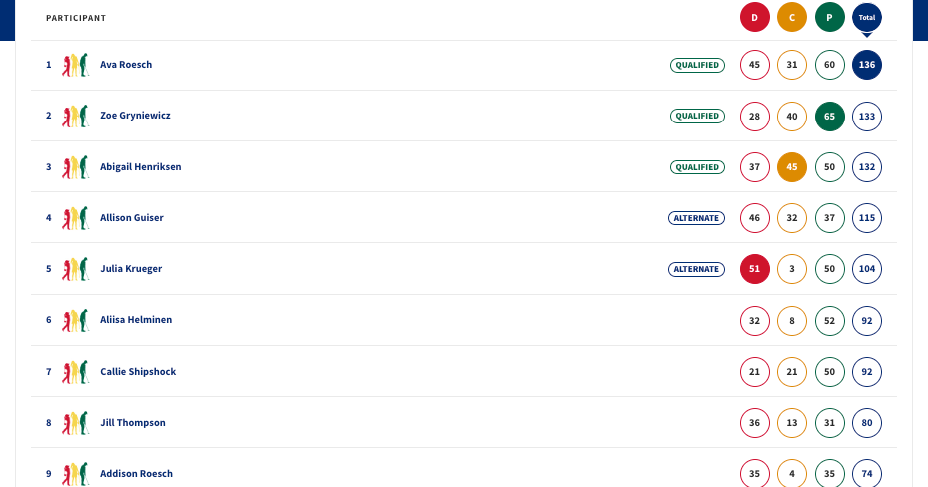
Task: Select Zoe Gryniewicz highlighted putt score 65
Action: pos(830,117)
